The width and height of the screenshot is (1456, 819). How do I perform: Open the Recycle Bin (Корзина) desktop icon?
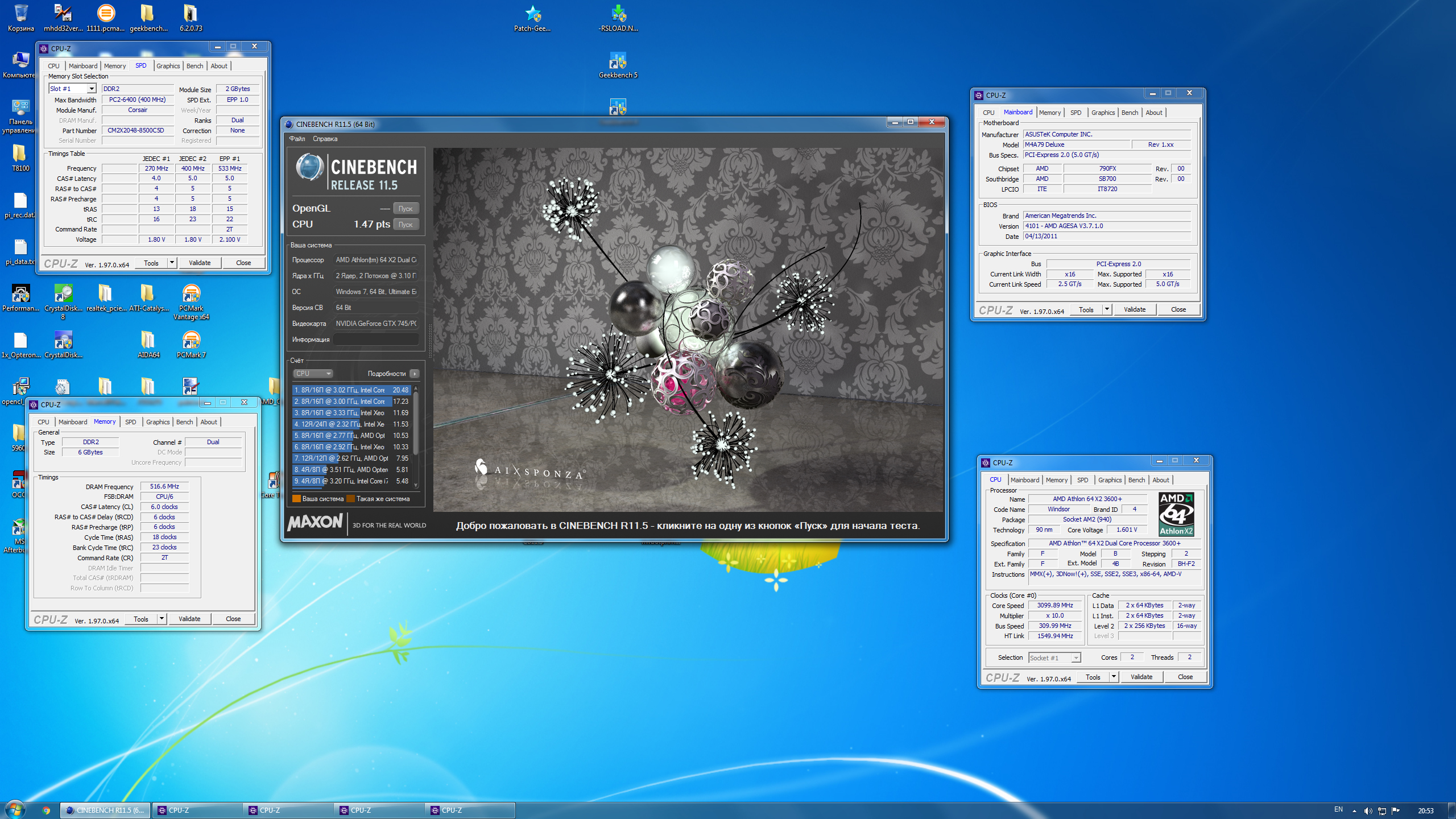[x=20, y=17]
